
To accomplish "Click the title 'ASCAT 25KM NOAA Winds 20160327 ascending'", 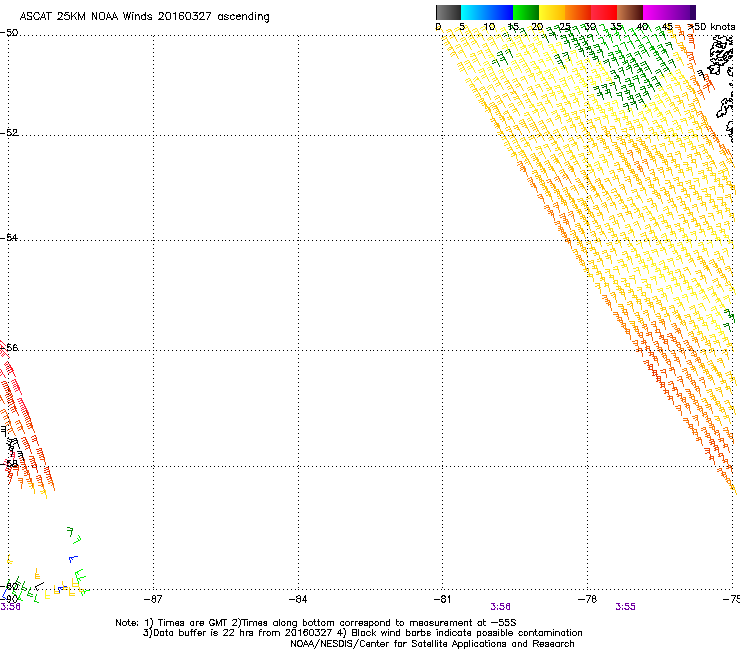I will click(x=144, y=17).
